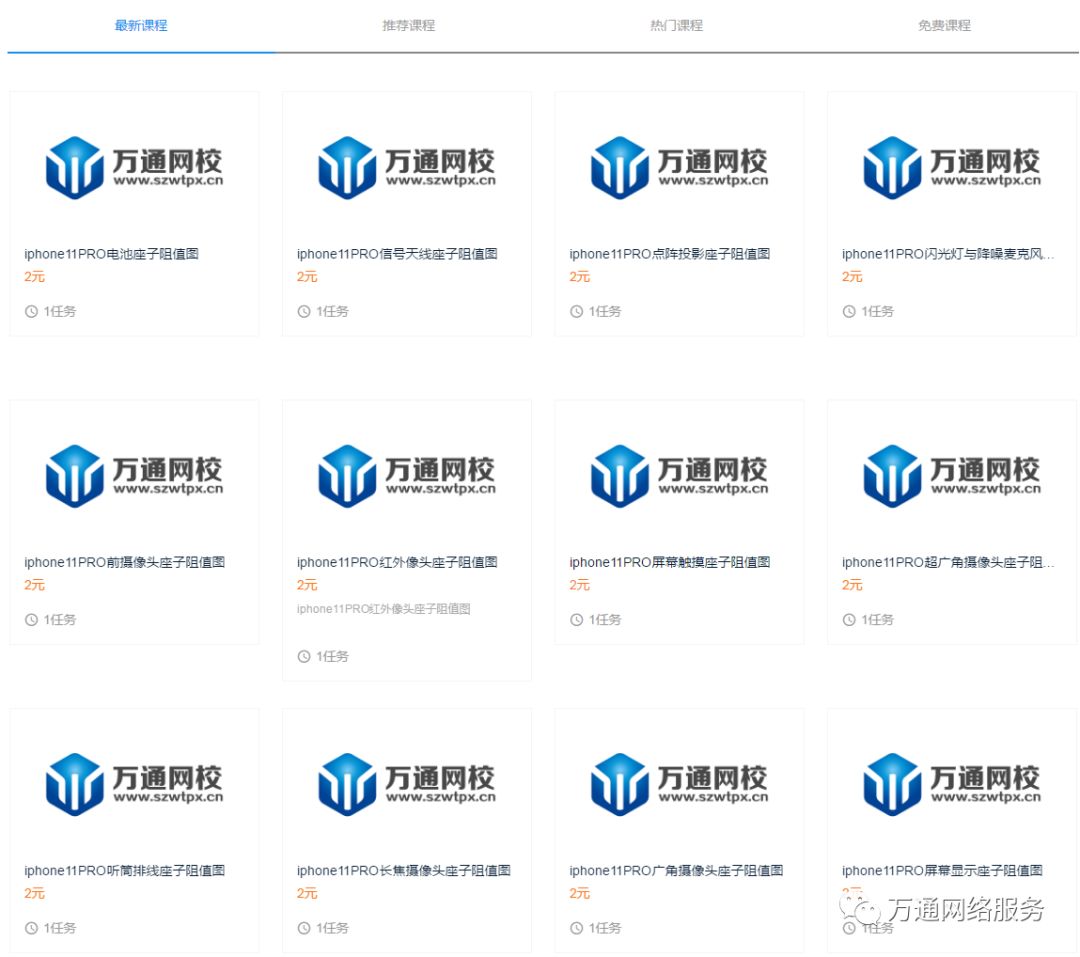Click thumbnail of 长焦摄像头座子阻值图 course
Viewport: 1080px width, 957px height.
pos(407,784)
